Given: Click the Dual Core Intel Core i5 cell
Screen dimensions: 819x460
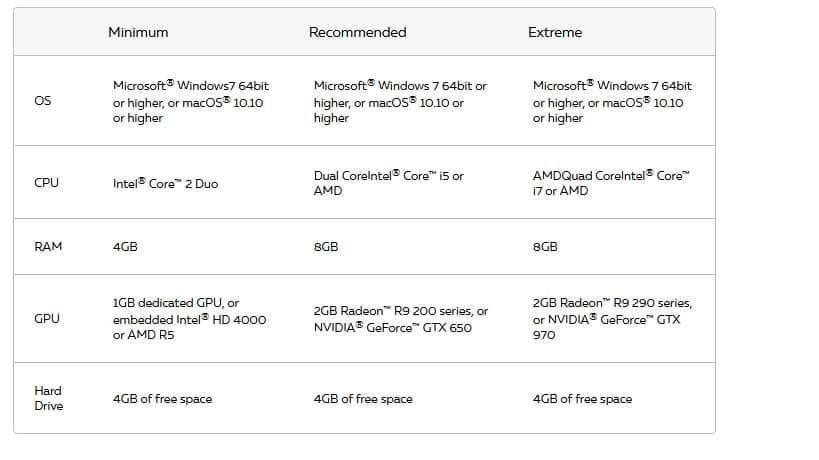Looking at the screenshot, I should [389, 183].
